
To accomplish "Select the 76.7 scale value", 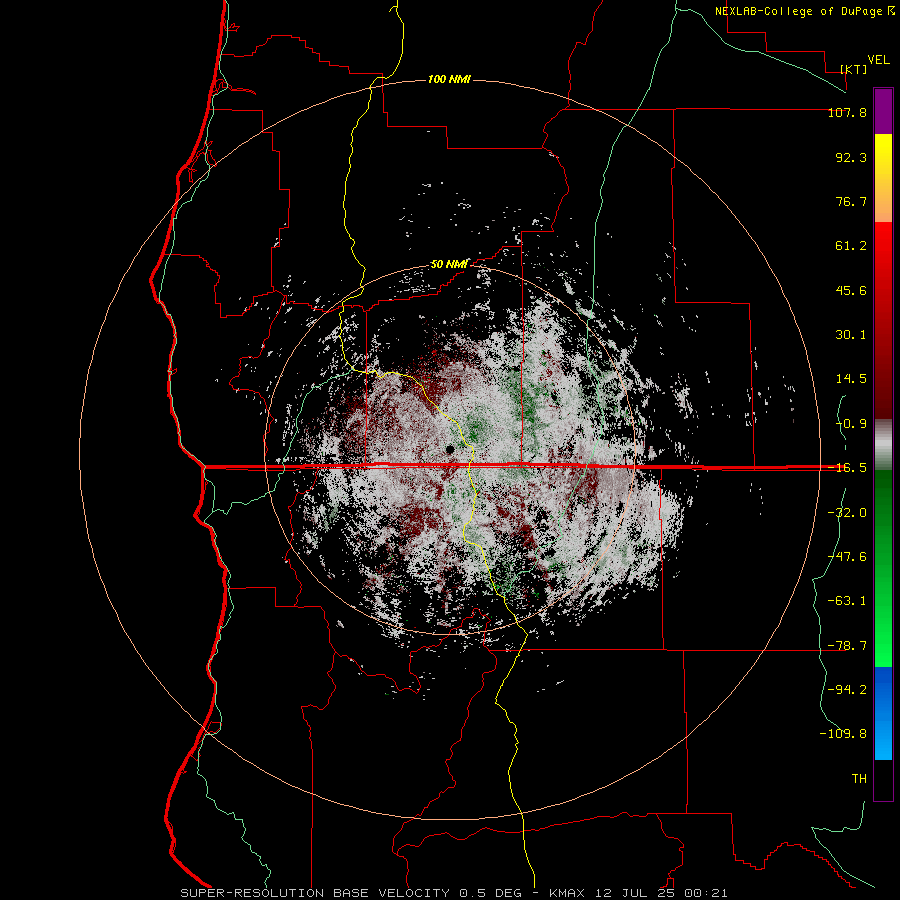I will (x=851, y=201).
